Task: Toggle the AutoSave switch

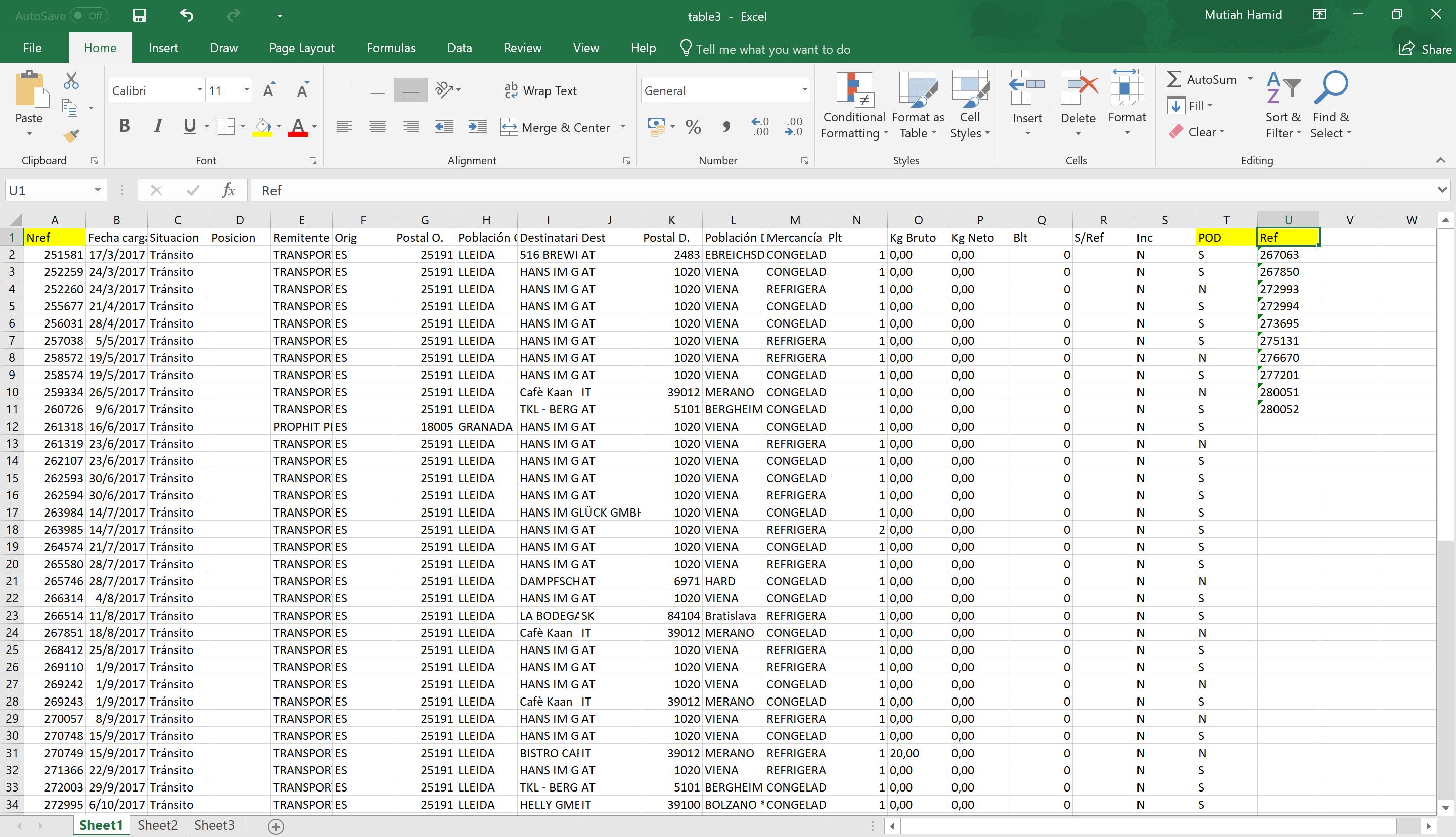Action: click(x=88, y=16)
